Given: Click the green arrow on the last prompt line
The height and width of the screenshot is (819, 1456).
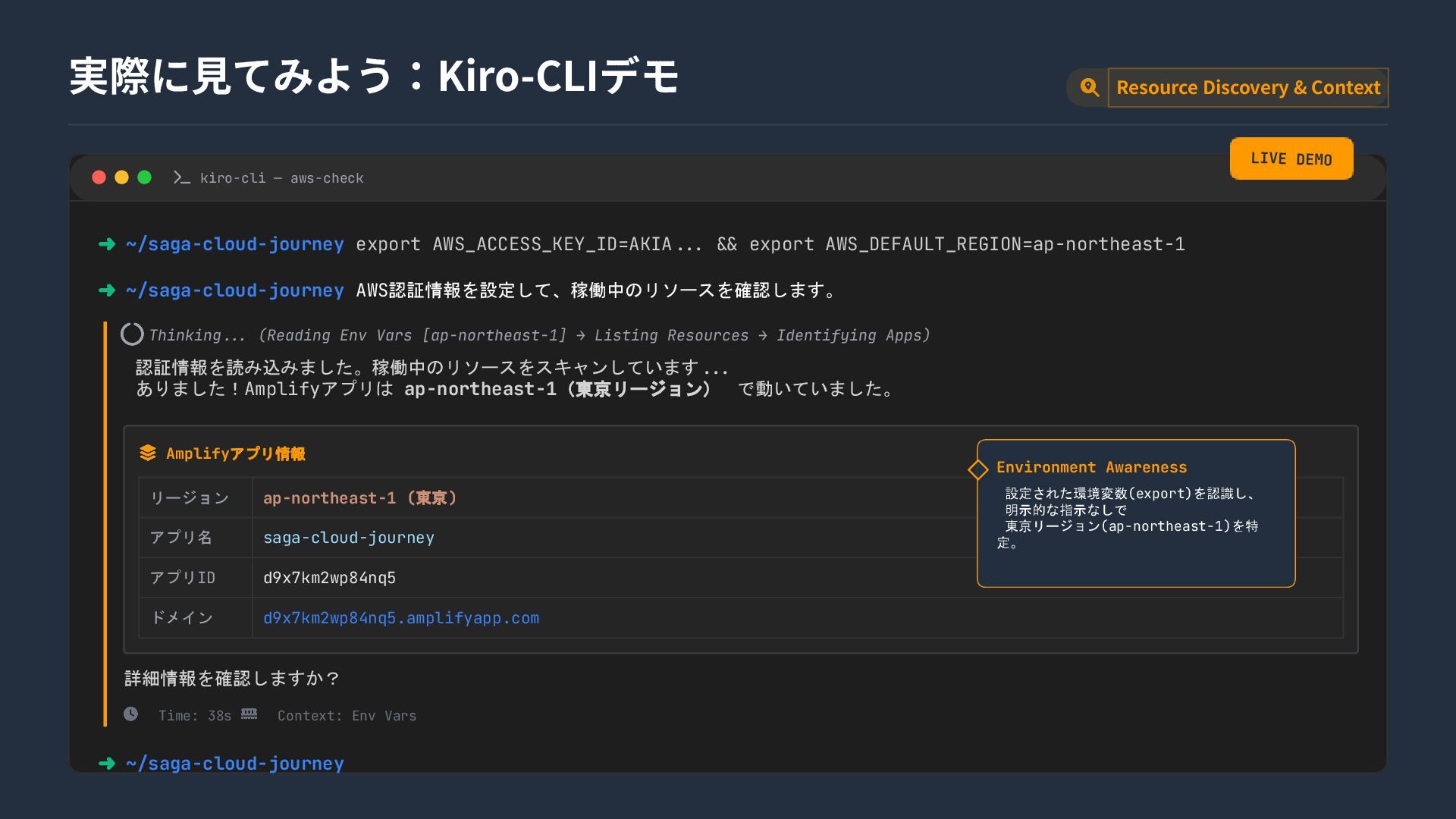Looking at the screenshot, I should point(107,764).
